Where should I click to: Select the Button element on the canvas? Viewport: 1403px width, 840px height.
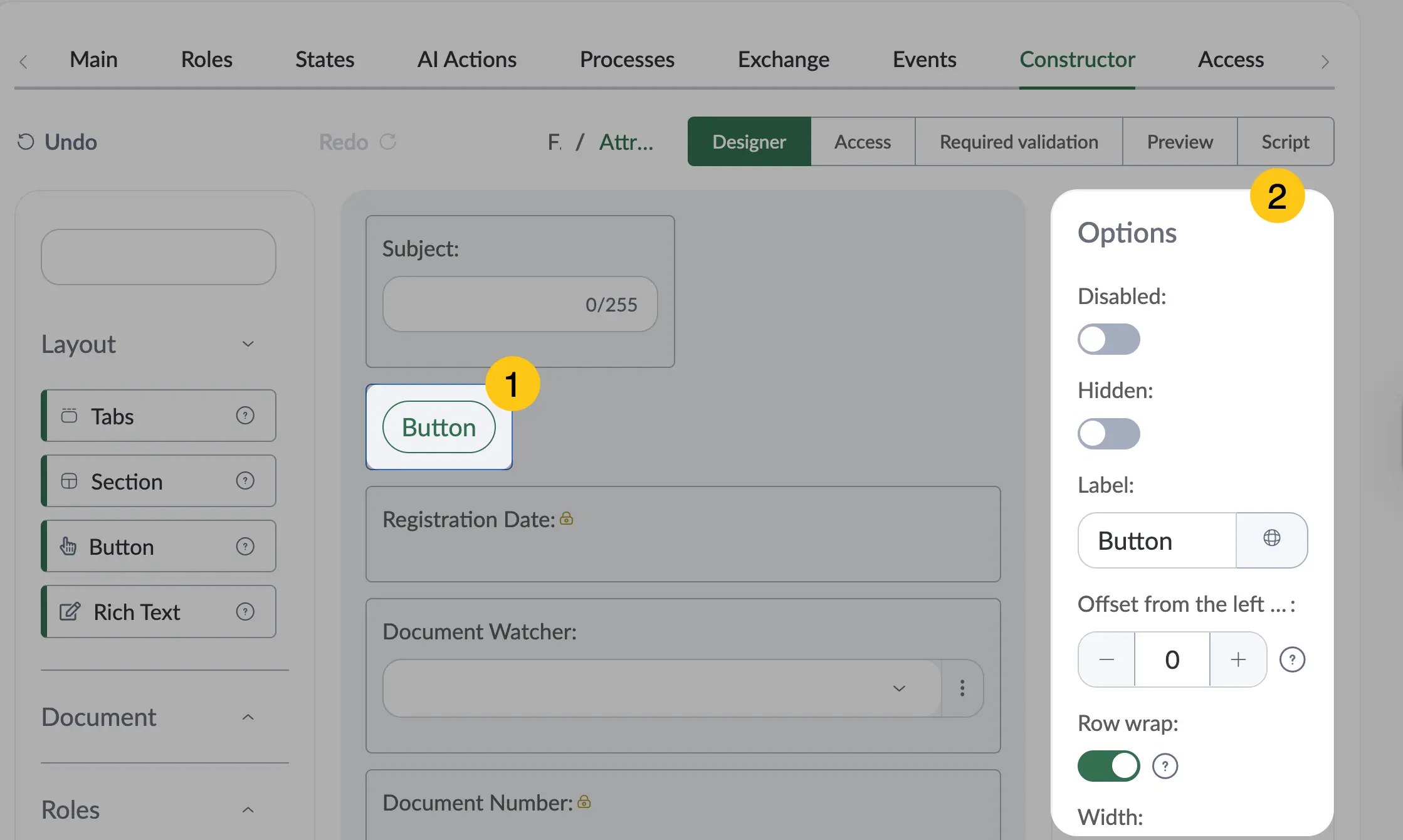[x=439, y=427]
